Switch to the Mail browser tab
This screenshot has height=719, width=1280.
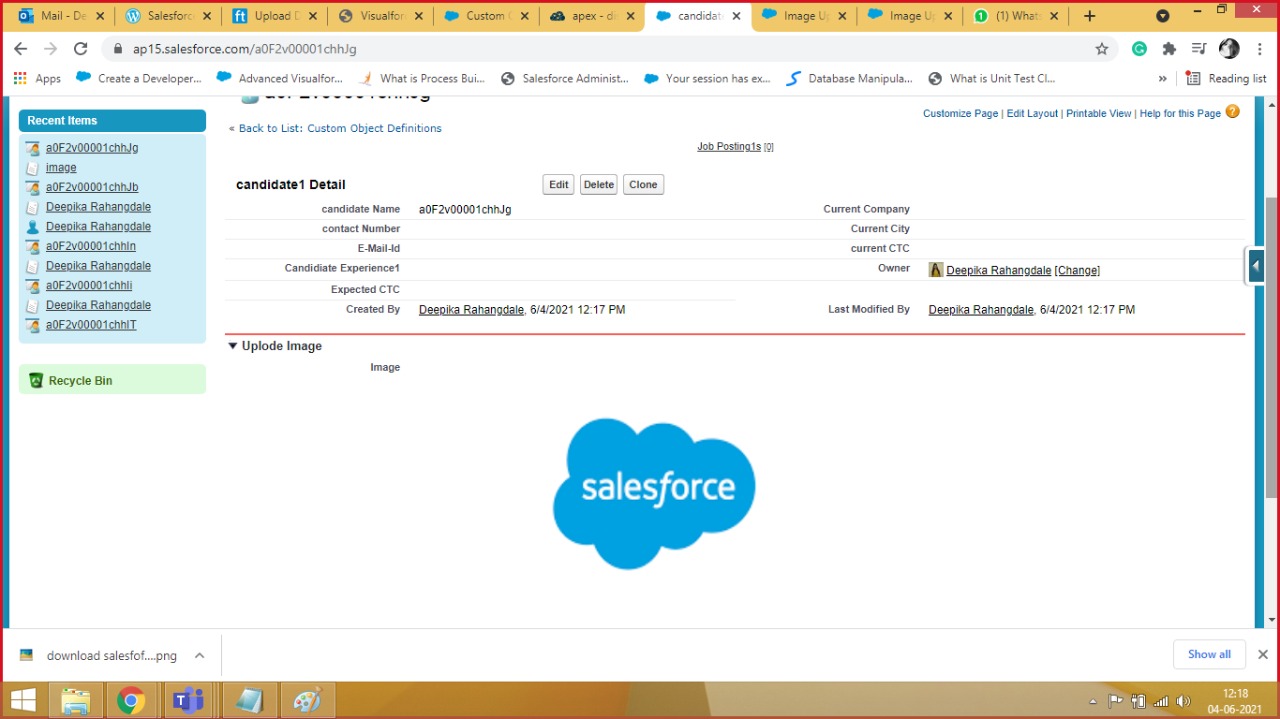click(x=60, y=16)
